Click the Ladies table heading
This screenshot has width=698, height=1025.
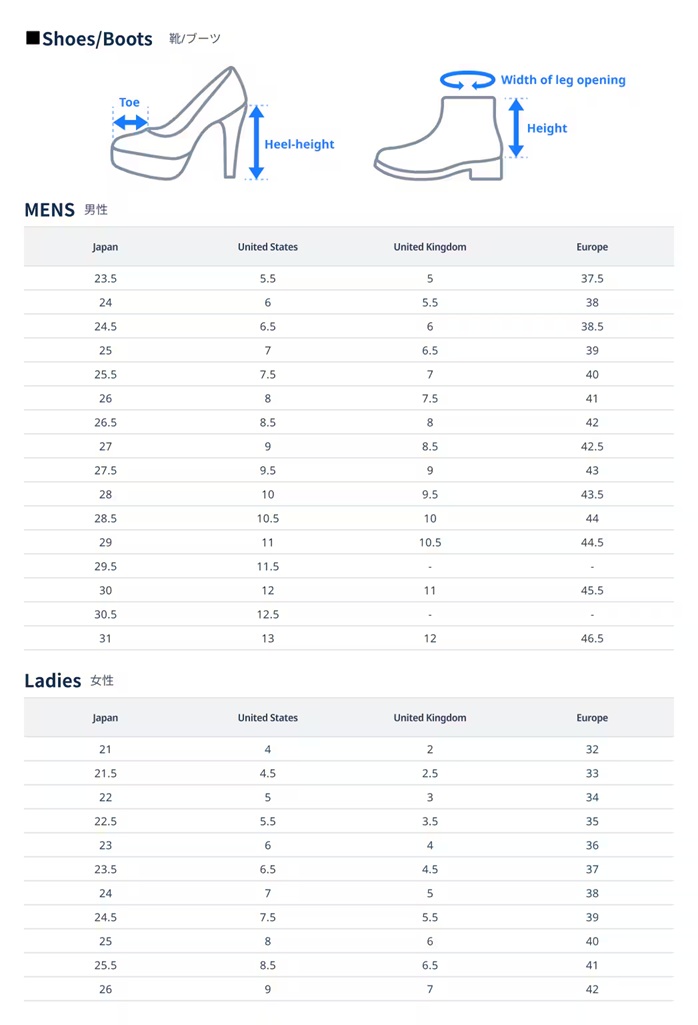[x=53, y=680]
